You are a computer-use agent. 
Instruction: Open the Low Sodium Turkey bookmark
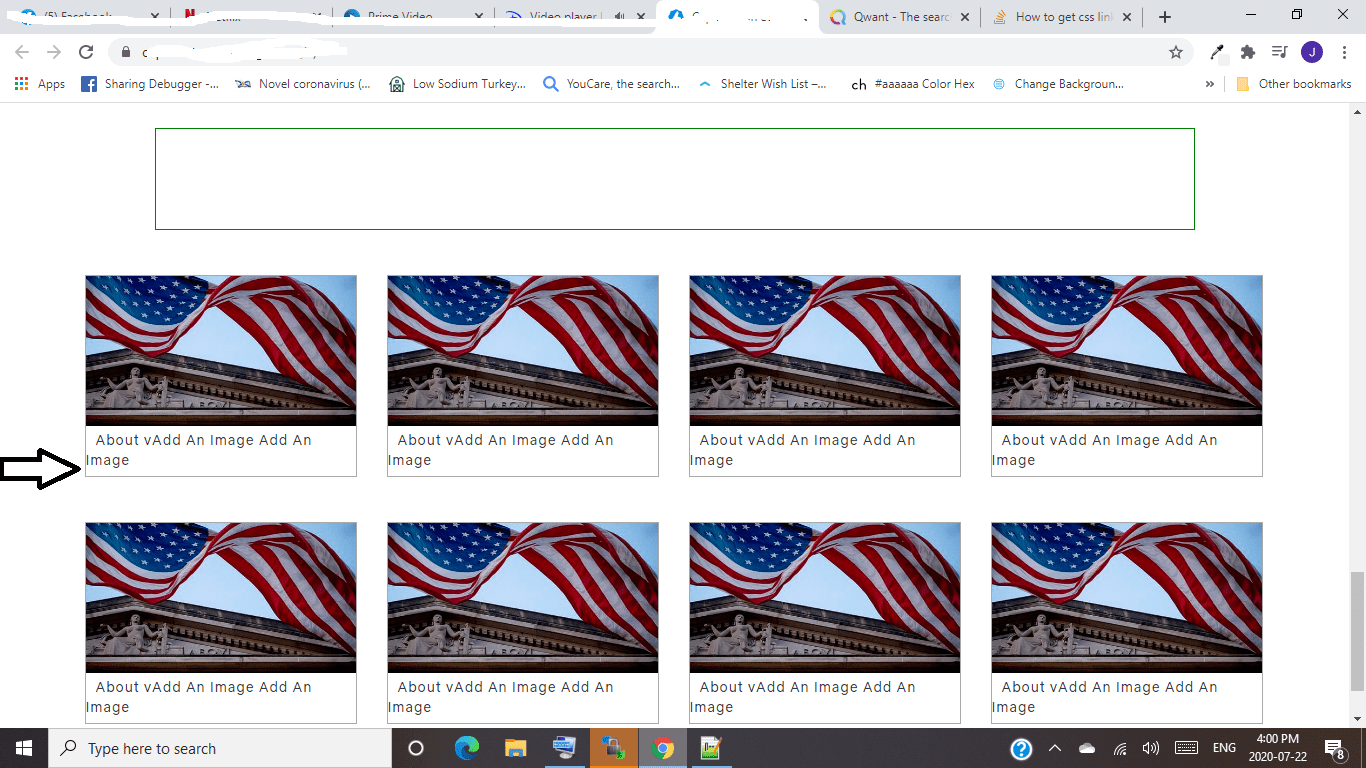click(457, 84)
